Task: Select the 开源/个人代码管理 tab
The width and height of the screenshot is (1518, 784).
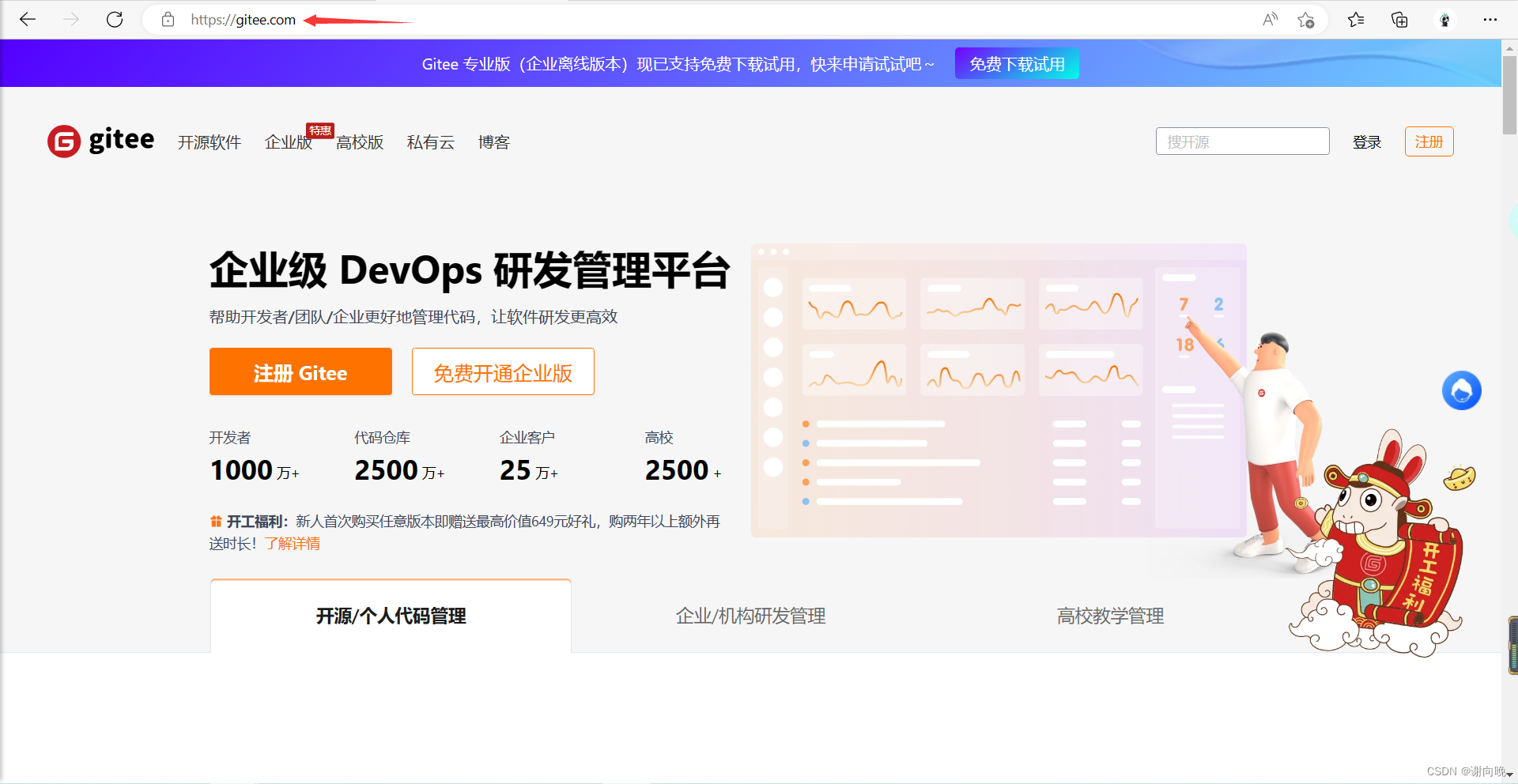Action: tap(391, 616)
